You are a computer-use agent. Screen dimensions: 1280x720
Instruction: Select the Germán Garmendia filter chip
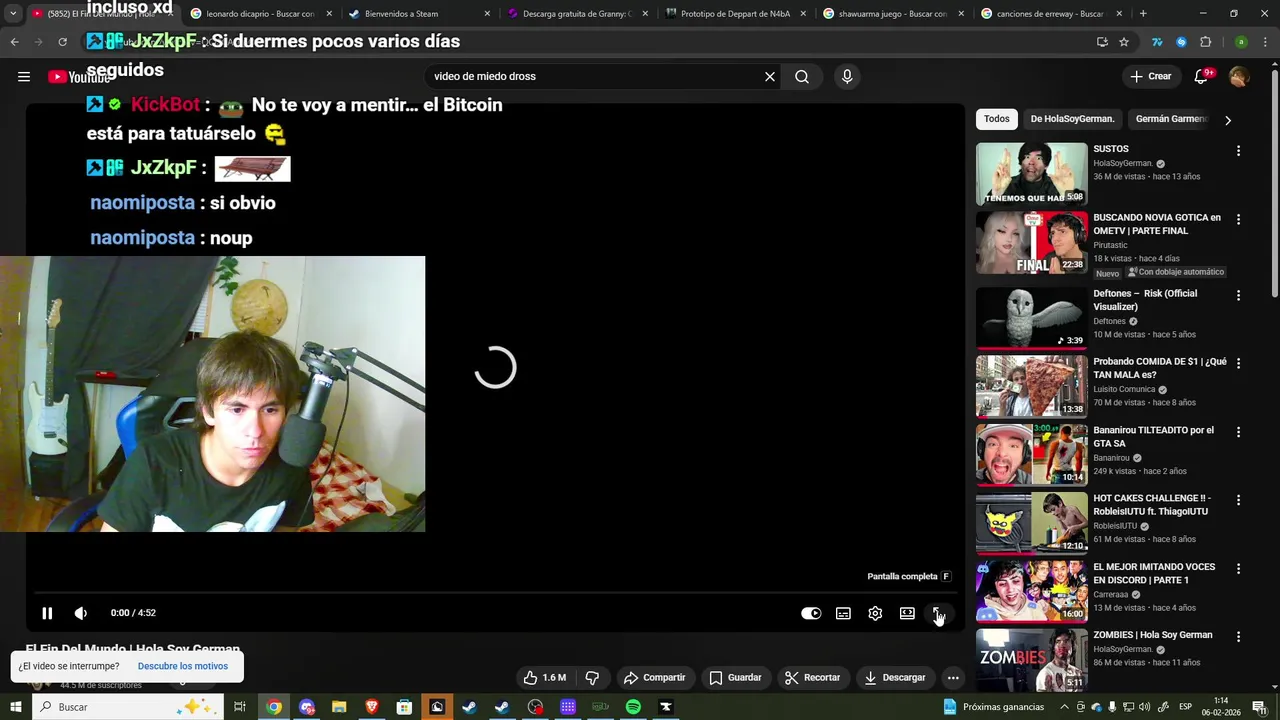[1172, 119]
